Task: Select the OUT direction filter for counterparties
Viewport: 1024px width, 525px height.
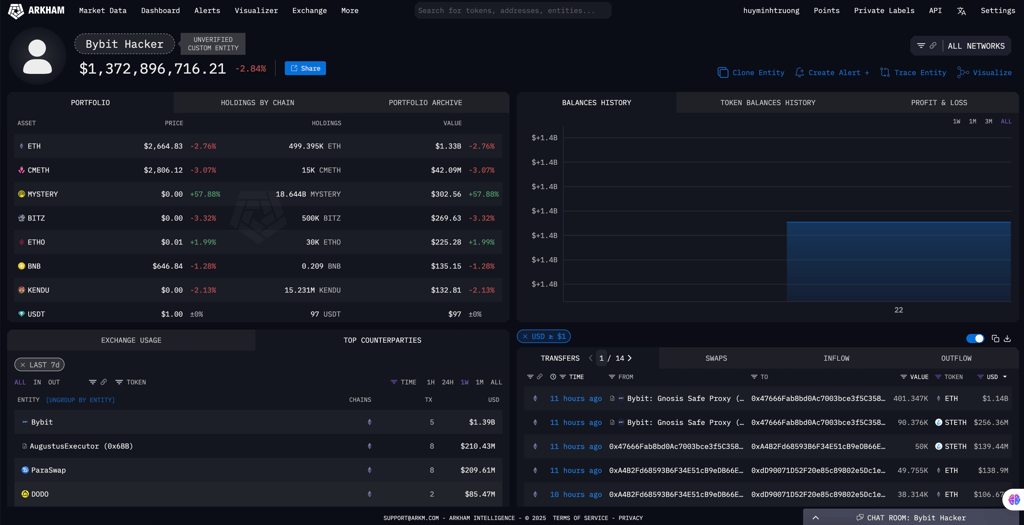Action: (x=54, y=382)
